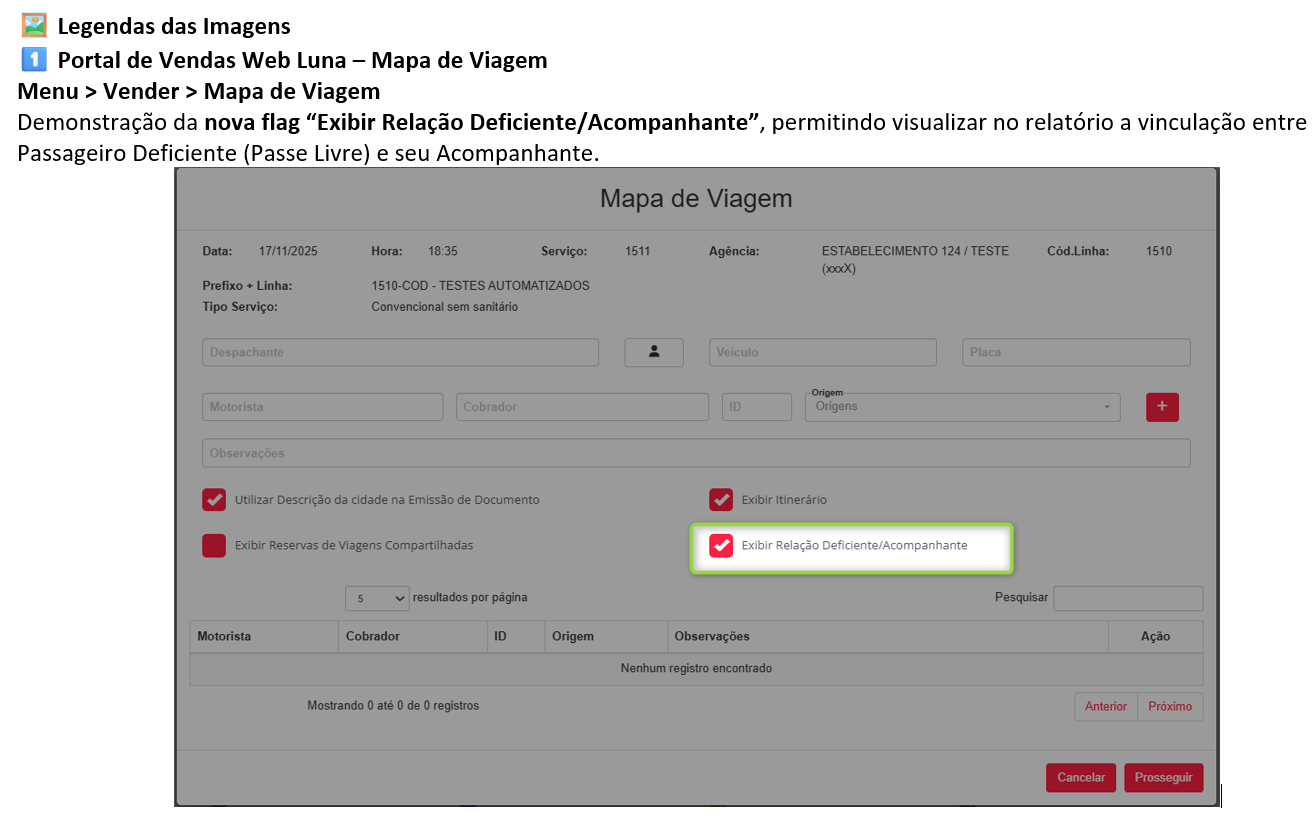This screenshot has width=1314, height=817.
Task: Click the Prosseguir button
Action: pos(1163,778)
